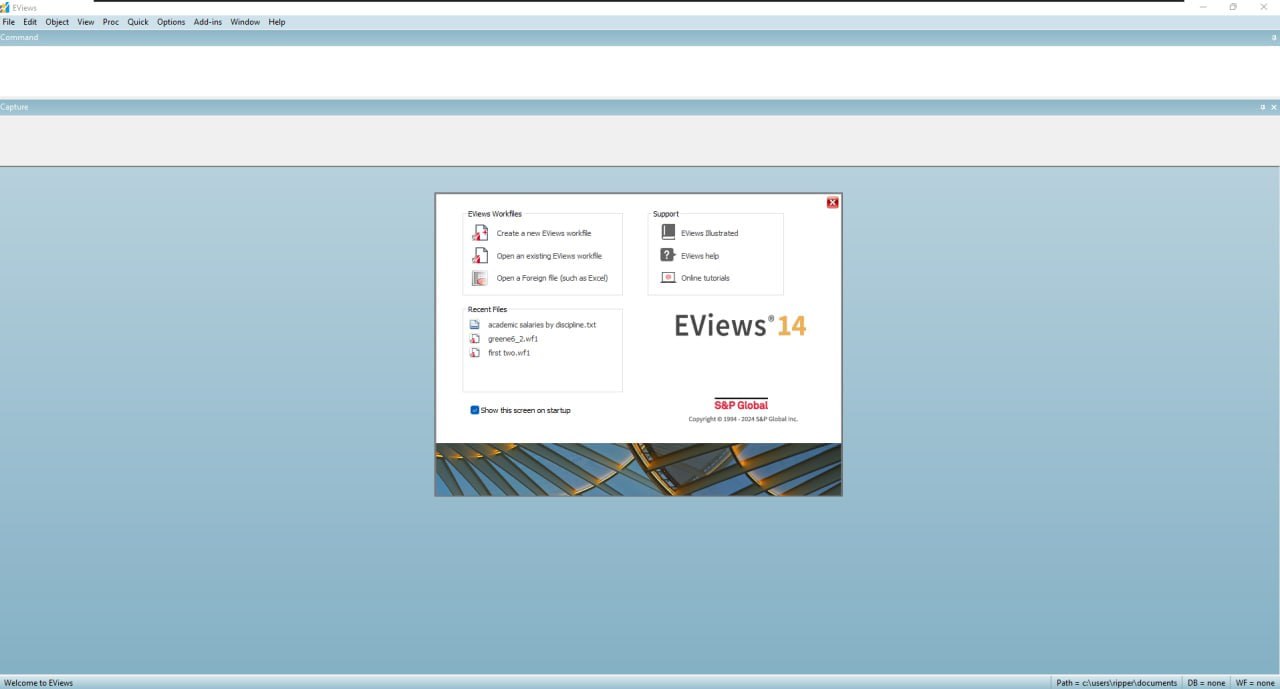Open the EViews Illustrated link
The width and height of the screenshot is (1280, 689).
point(710,233)
